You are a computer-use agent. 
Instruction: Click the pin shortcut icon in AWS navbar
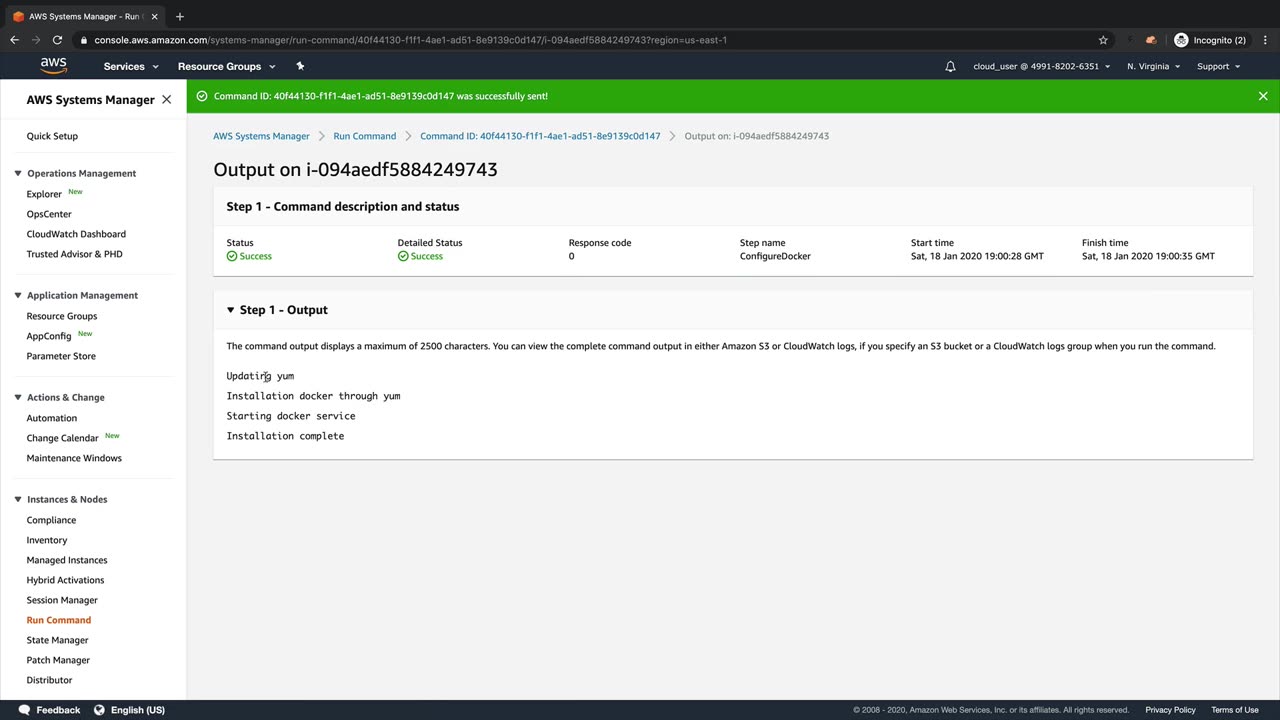click(300, 66)
